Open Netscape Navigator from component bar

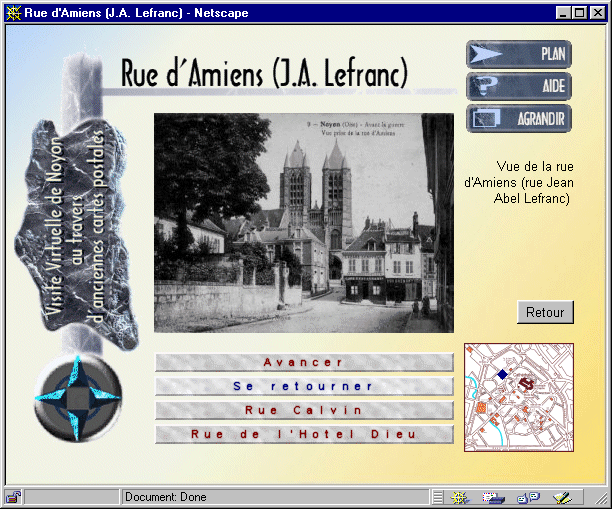(461, 496)
